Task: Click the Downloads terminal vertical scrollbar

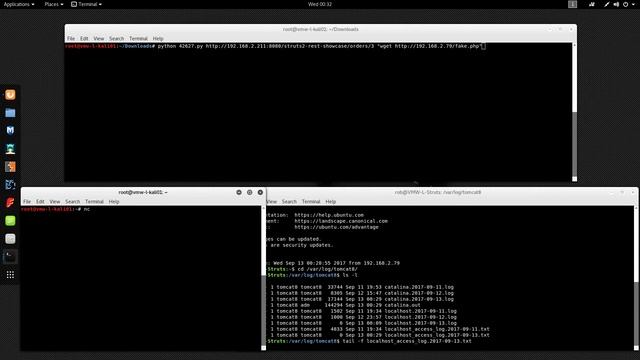Action: click(x=574, y=112)
